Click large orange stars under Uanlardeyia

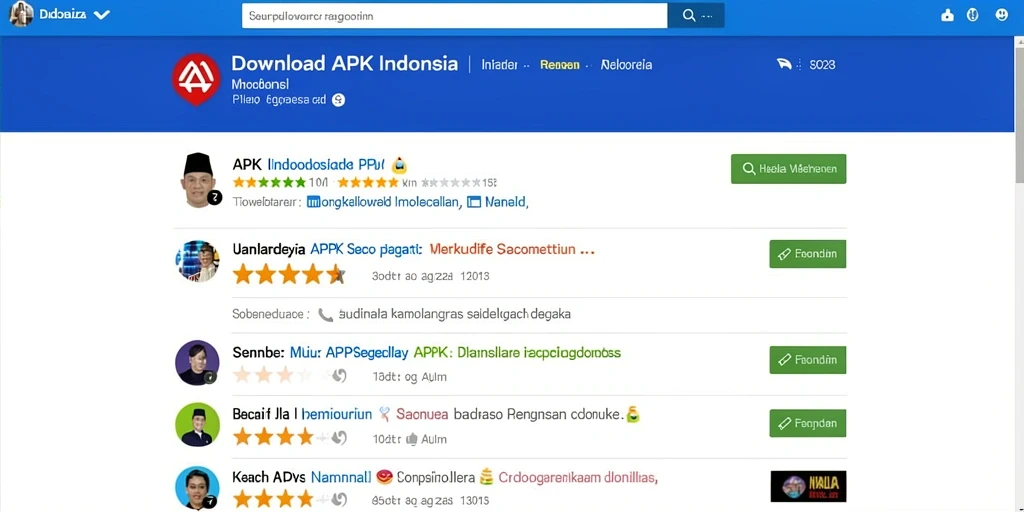click(289, 274)
